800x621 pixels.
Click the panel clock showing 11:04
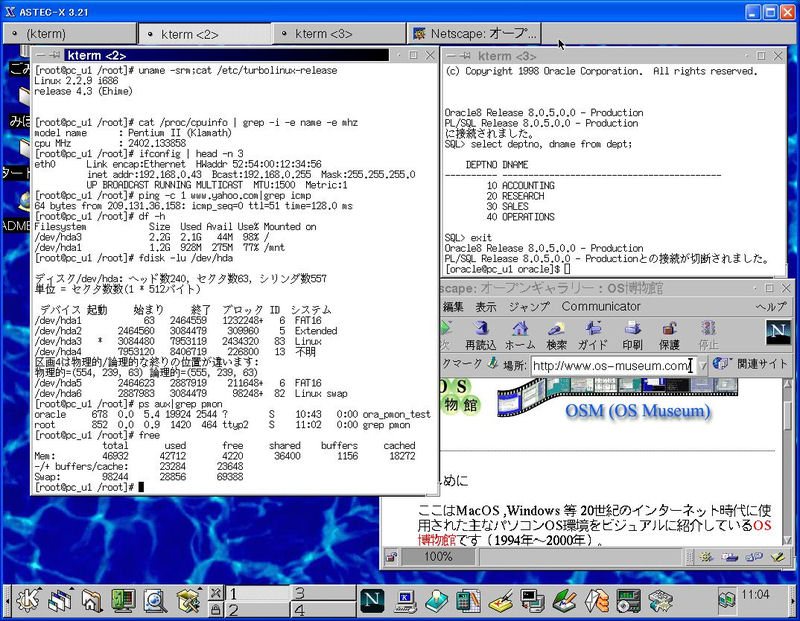click(756, 595)
